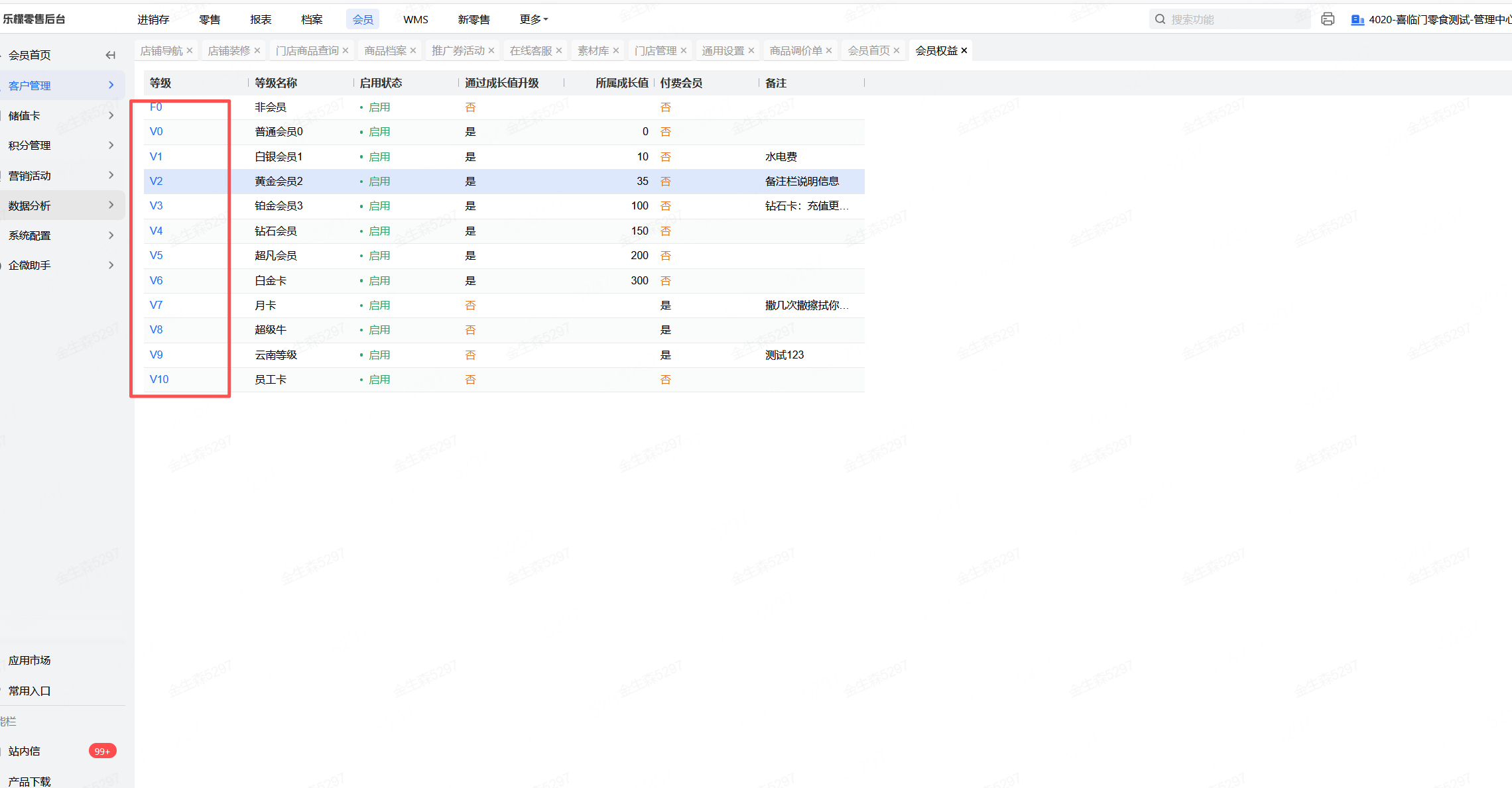
Task: Close the 素材库 tab
Action: (x=616, y=50)
